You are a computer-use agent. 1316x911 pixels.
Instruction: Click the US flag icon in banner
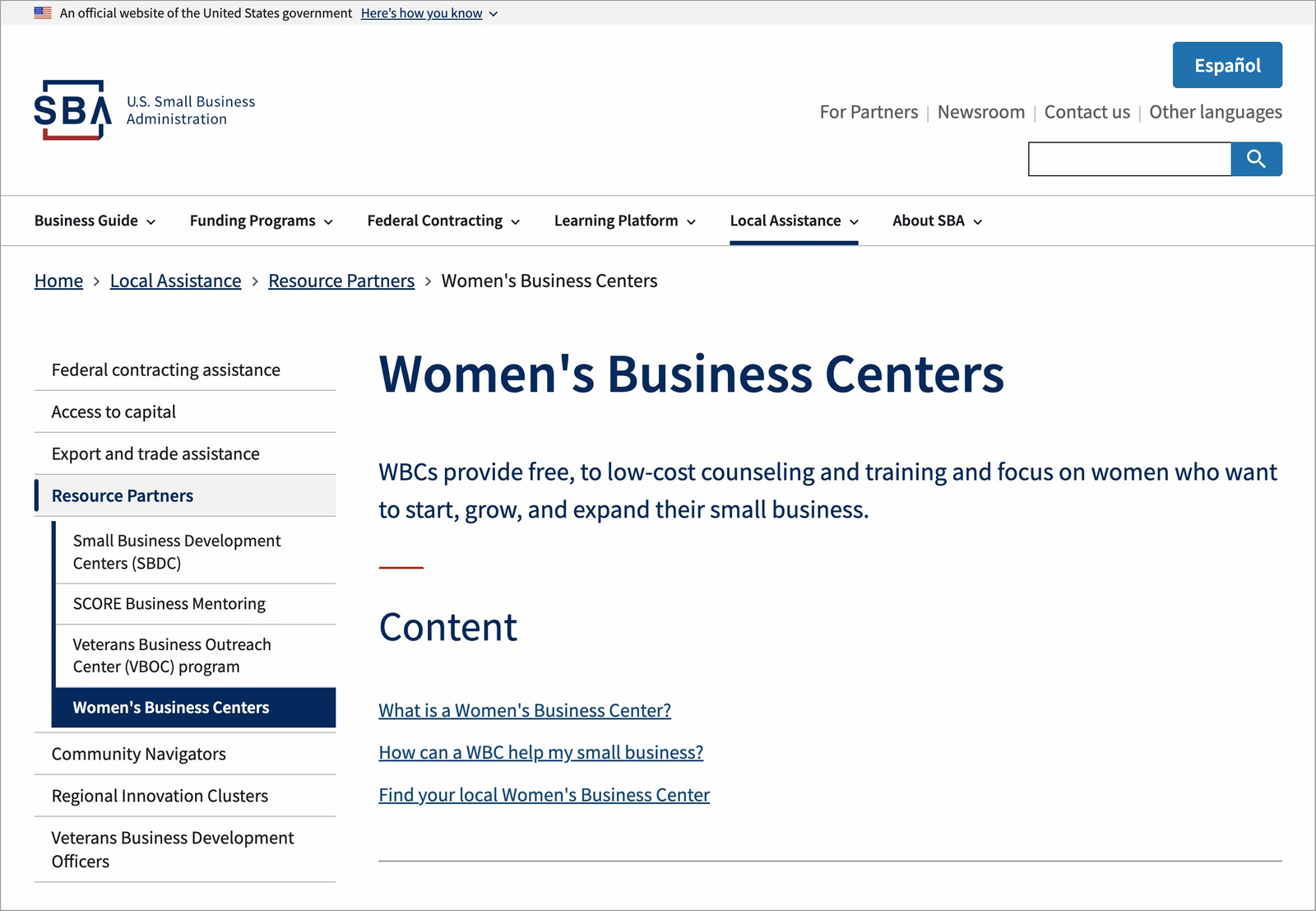pyautogui.click(x=43, y=13)
